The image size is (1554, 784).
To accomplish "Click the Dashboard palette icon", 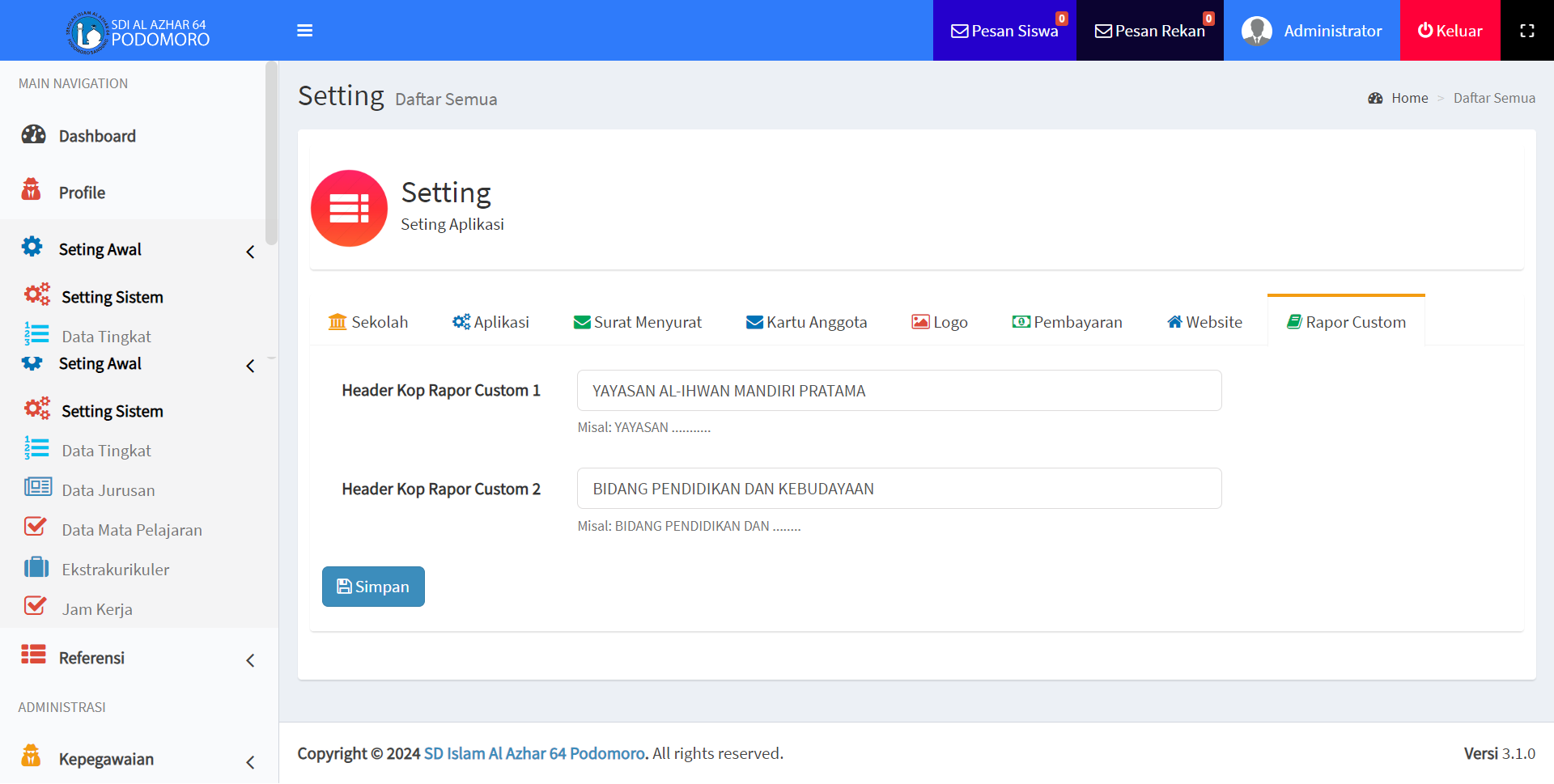I will pyautogui.click(x=33, y=135).
